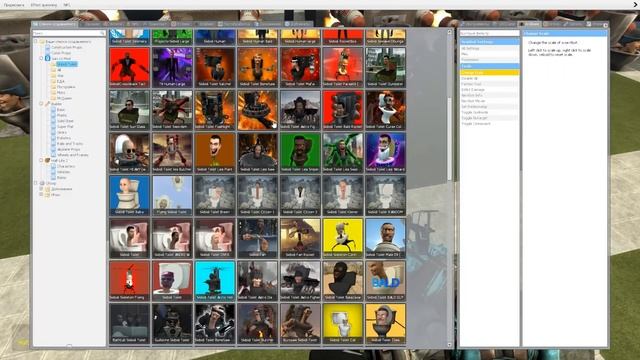Choose the yellow-background Skibidi Toilet Cat thumbnail
This screenshot has width=640, height=360.
pyautogui.click(x=343, y=323)
